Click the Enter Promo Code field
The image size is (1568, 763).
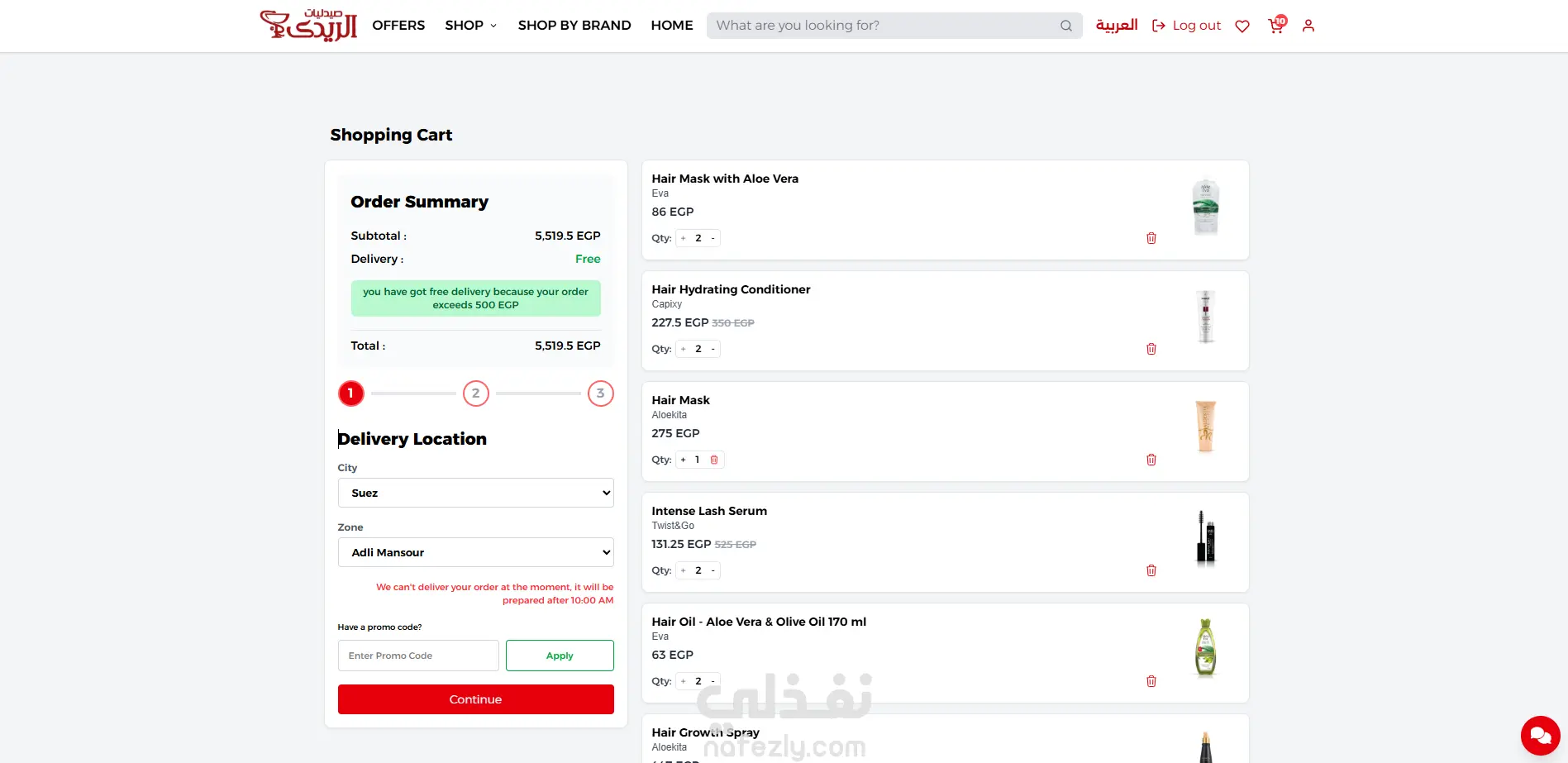point(418,656)
